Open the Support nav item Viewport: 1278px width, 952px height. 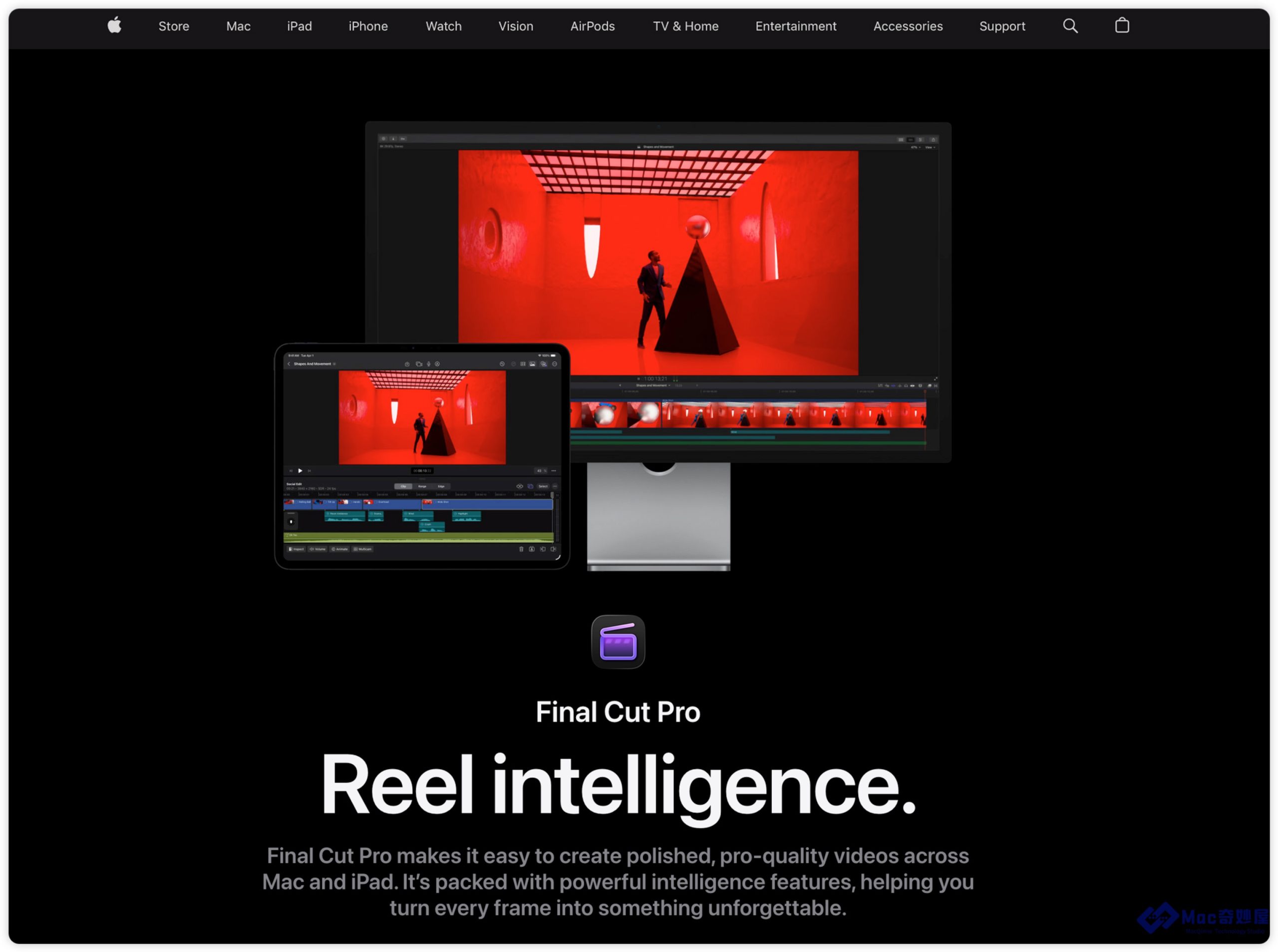[1001, 26]
